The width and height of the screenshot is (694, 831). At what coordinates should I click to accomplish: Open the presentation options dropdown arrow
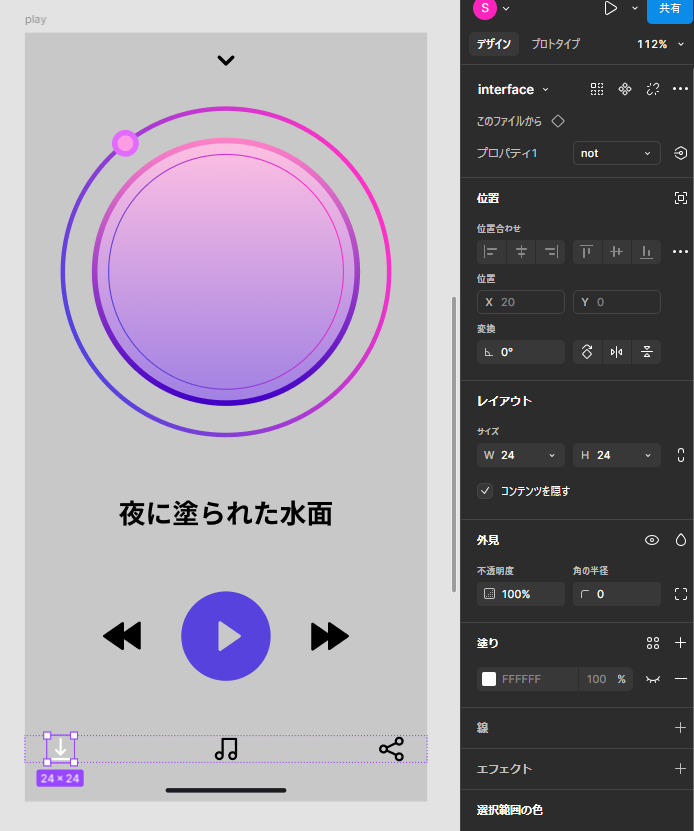[x=635, y=8]
